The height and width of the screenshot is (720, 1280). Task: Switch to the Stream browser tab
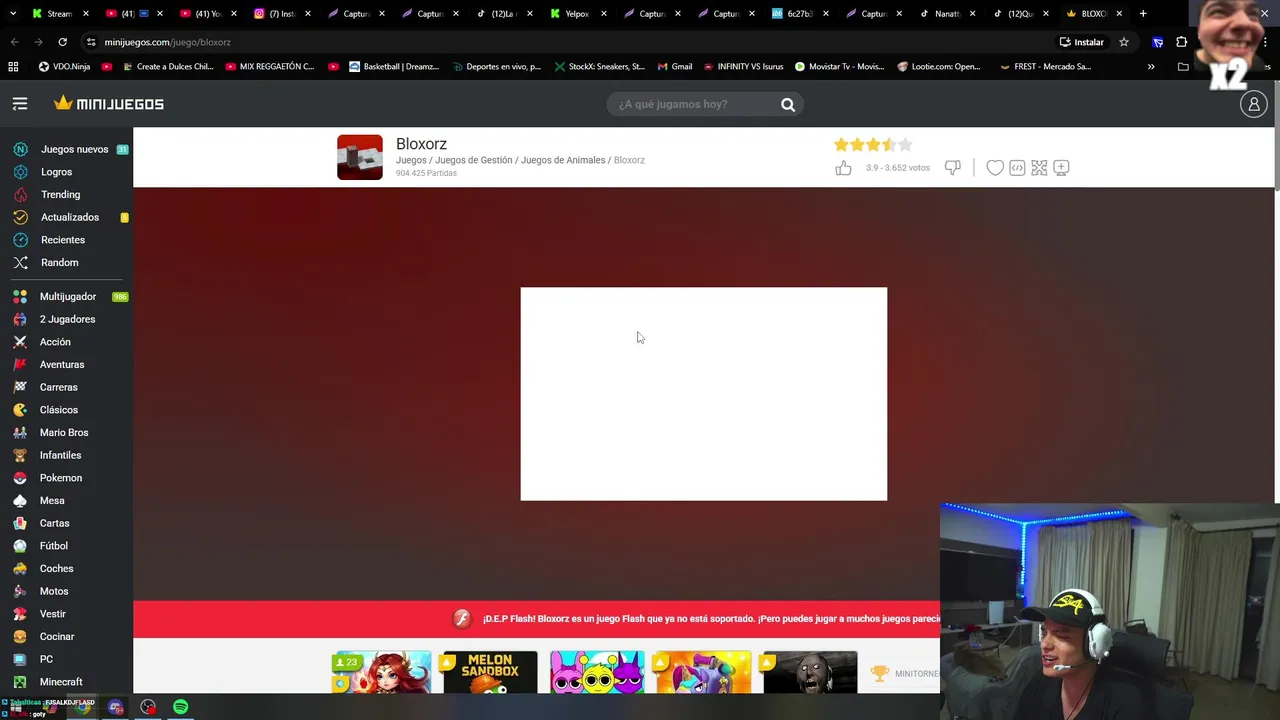pyautogui.click(x=60, y=14)
